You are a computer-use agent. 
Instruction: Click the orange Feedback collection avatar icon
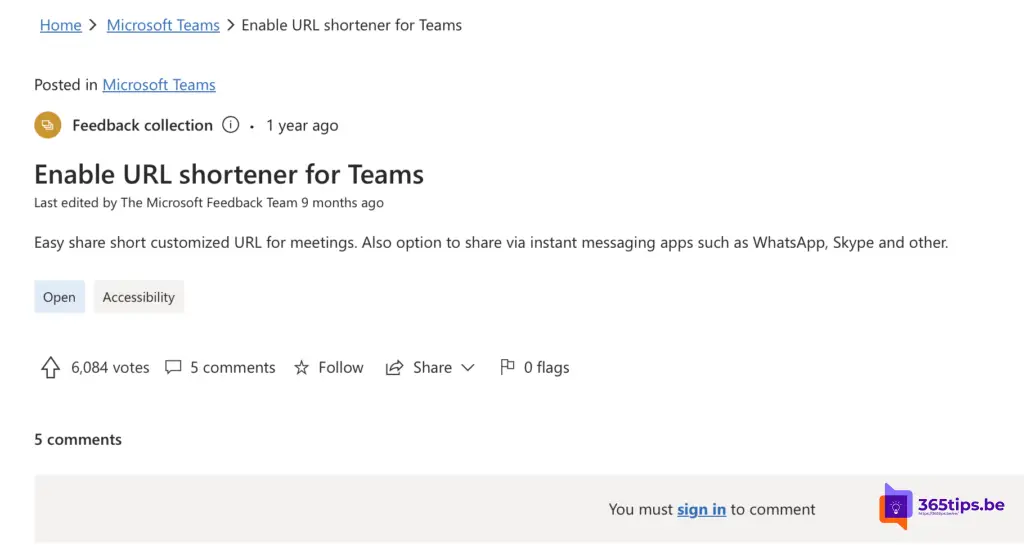(47, 125)
